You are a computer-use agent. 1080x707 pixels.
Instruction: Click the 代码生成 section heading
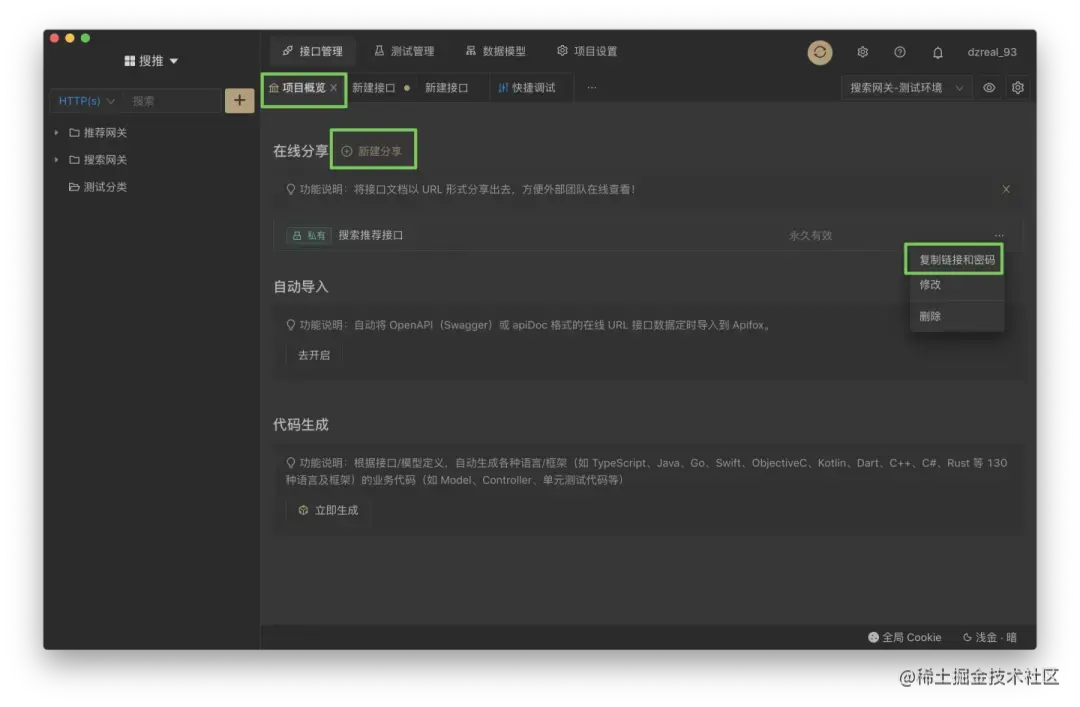pyautogui.click(x=300, y=424)
